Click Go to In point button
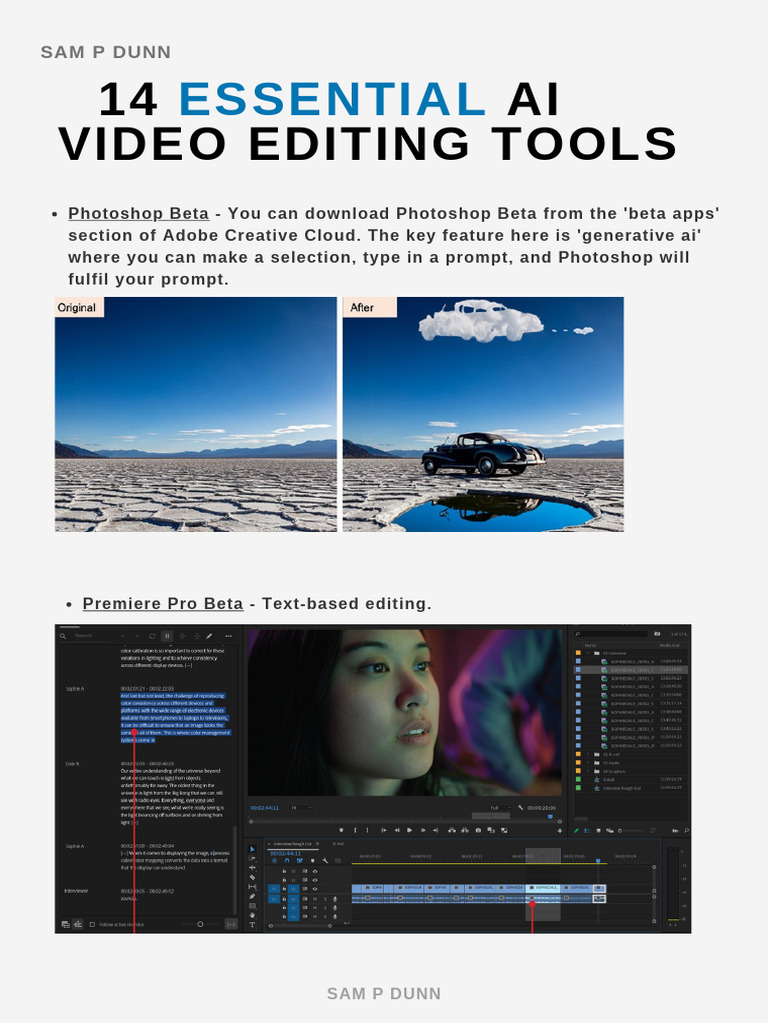768x1024 pixels. [383, 830]
